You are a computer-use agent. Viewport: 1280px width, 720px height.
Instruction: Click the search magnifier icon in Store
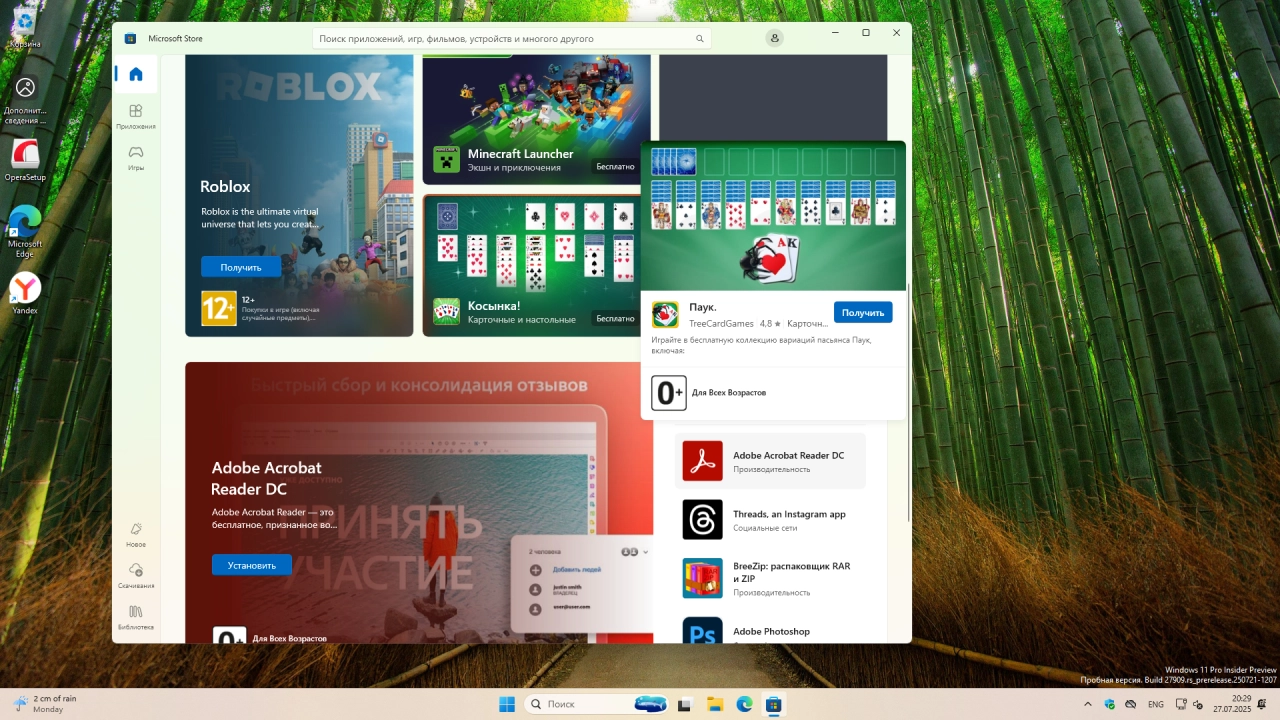[x=700, y=39]
